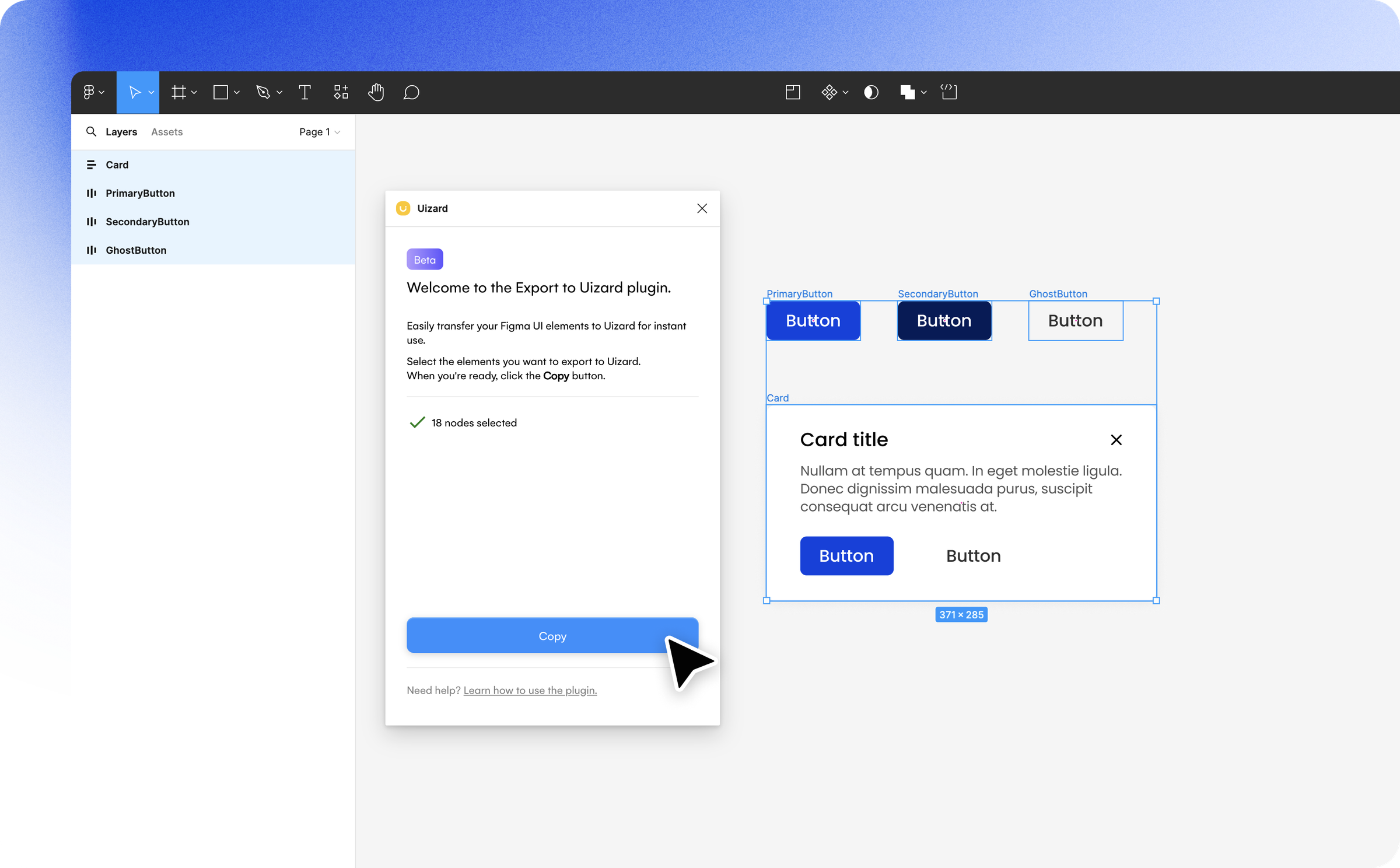The width and height of the screenshot is (1400, 868).
Task: Select the Text tool
Action: [304, 92]
